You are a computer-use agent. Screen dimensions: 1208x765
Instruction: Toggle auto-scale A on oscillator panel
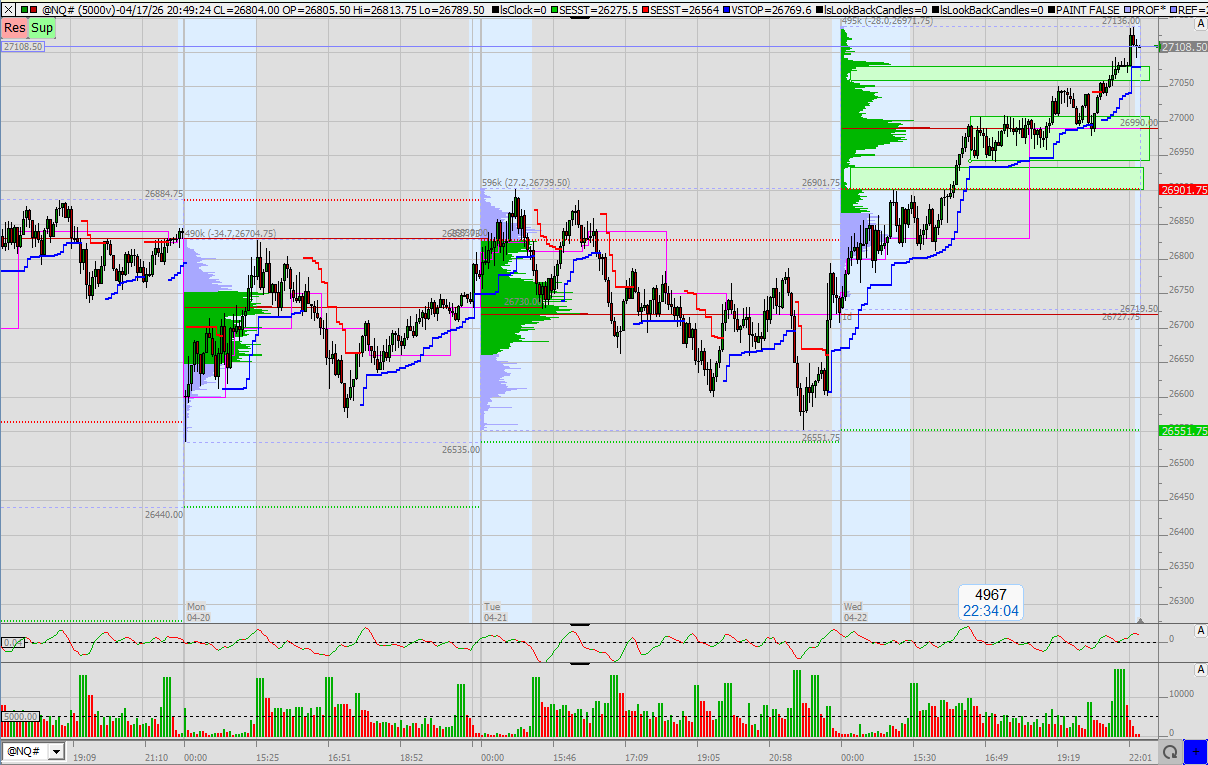tap(1200, 630)
